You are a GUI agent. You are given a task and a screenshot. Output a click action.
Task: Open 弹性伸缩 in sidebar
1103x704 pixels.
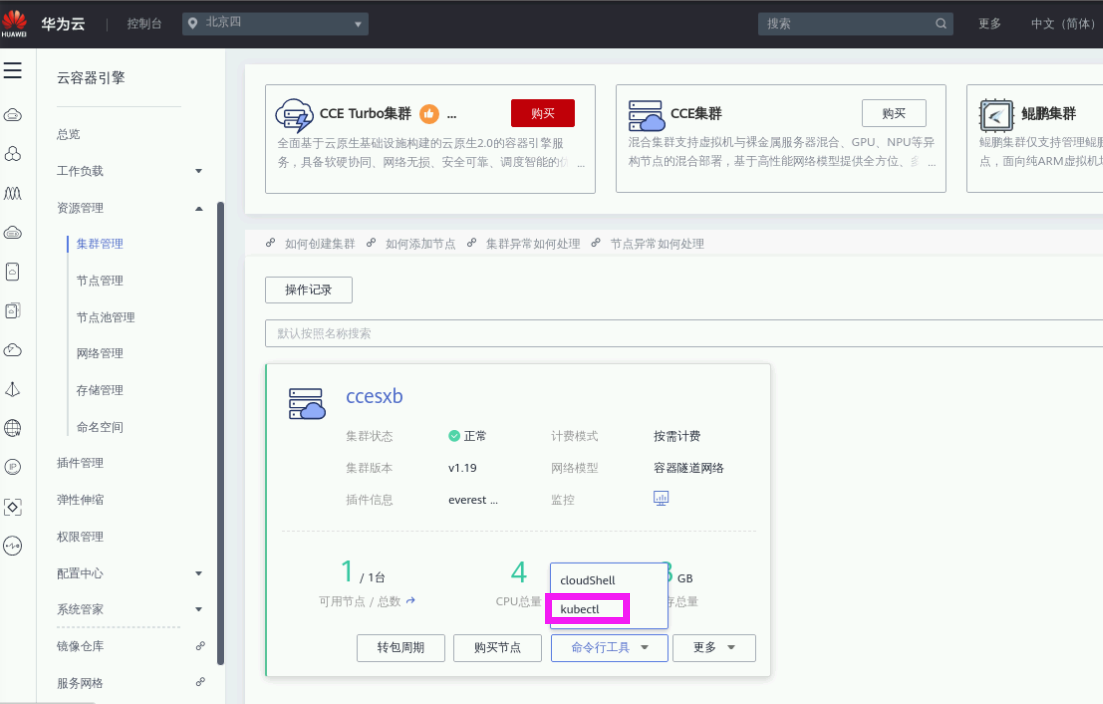pos(80,500)
